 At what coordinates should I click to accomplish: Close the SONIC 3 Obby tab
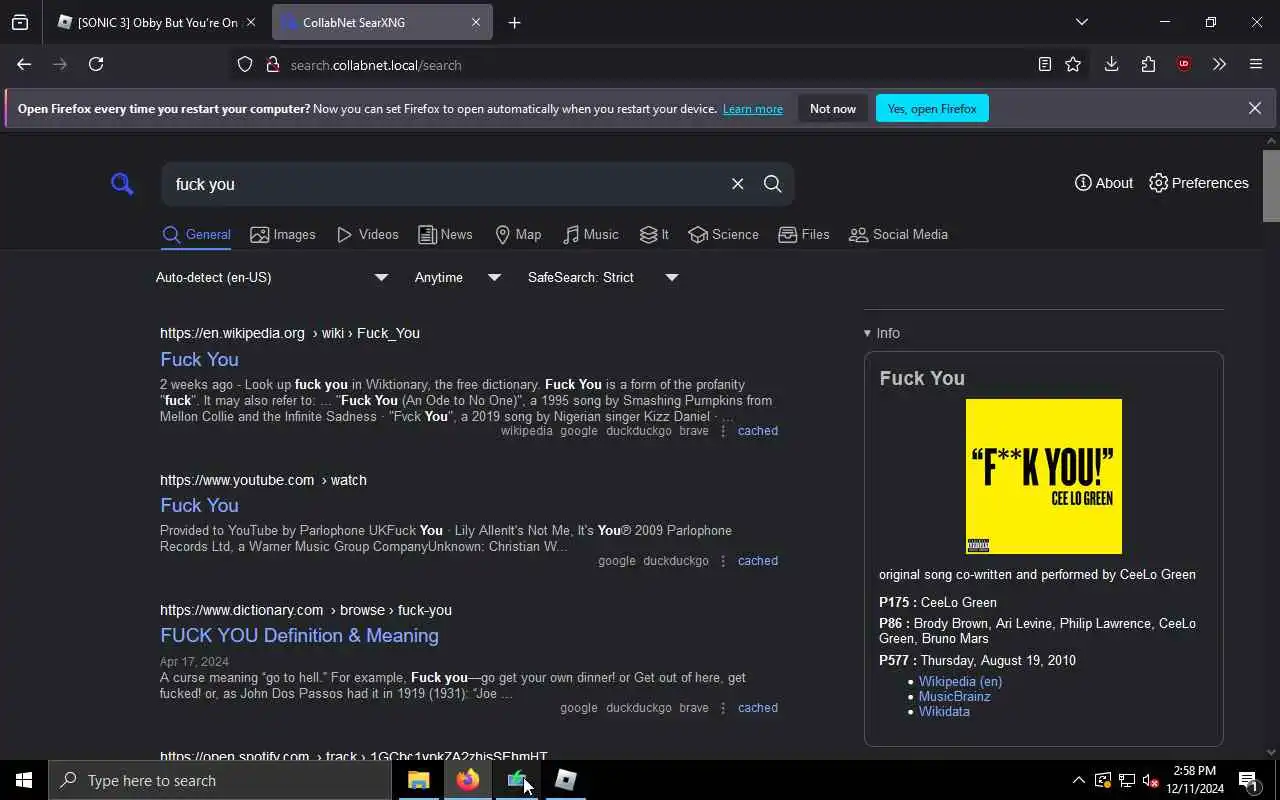[250, 22]
